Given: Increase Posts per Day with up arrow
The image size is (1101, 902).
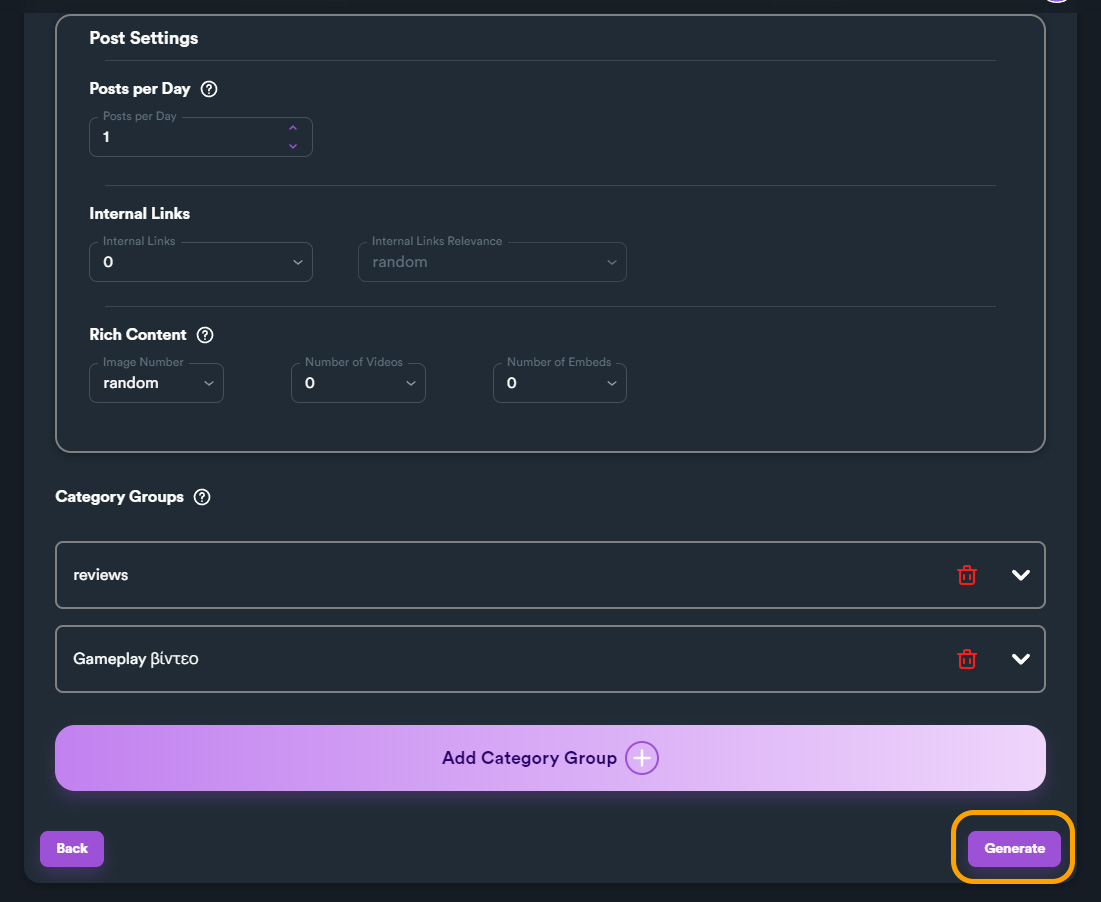Looking at the screenshot, I should 293,128.
